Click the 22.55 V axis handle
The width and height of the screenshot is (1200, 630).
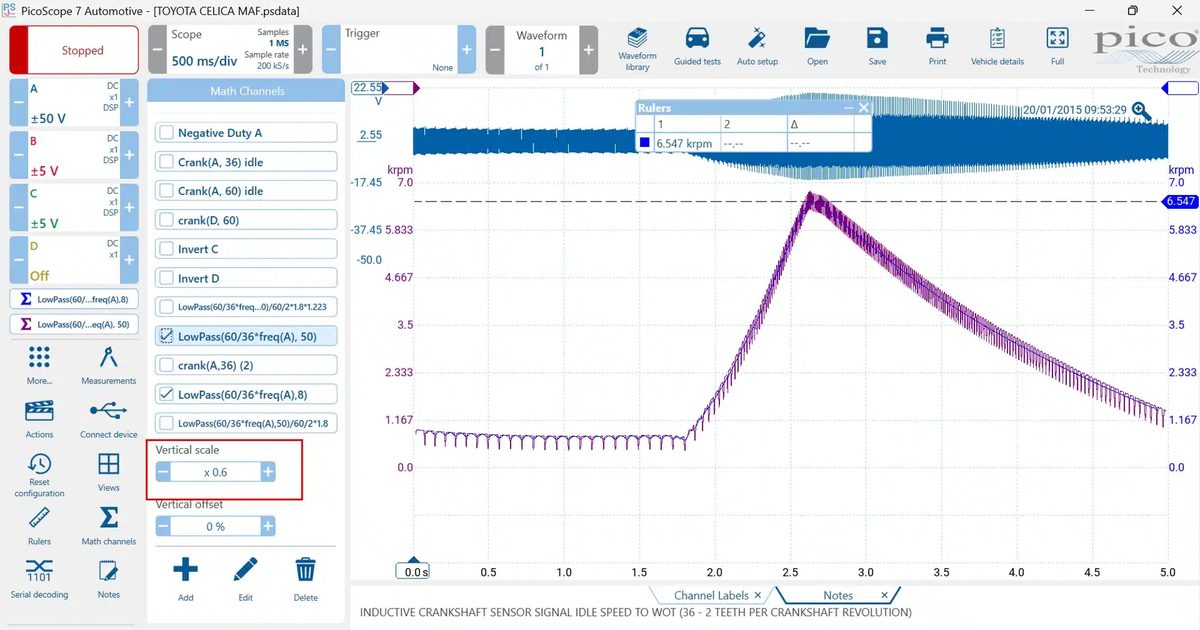pyautogui.click(x=368, y=87)
